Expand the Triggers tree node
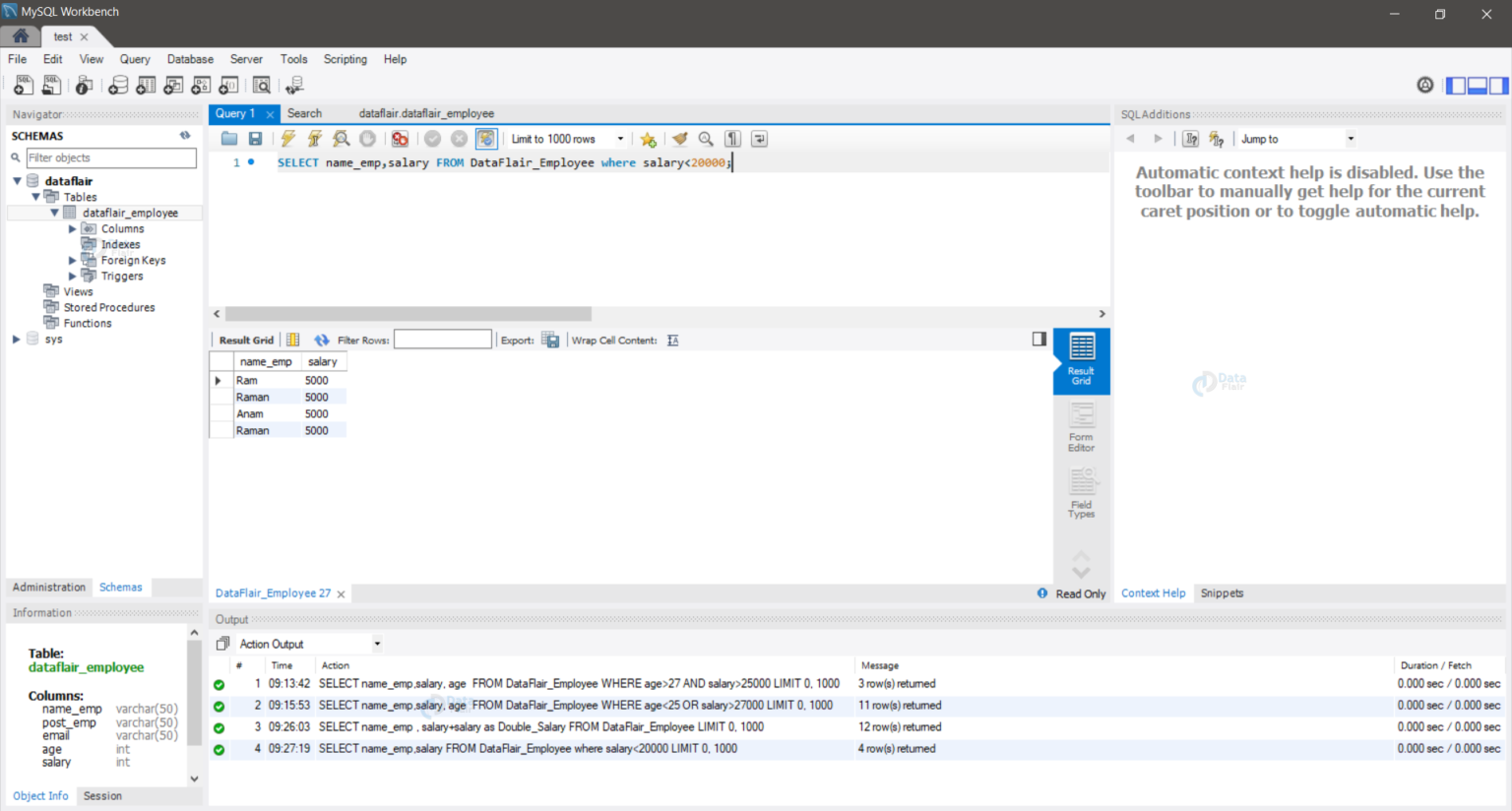 click(x=72, y=276)
